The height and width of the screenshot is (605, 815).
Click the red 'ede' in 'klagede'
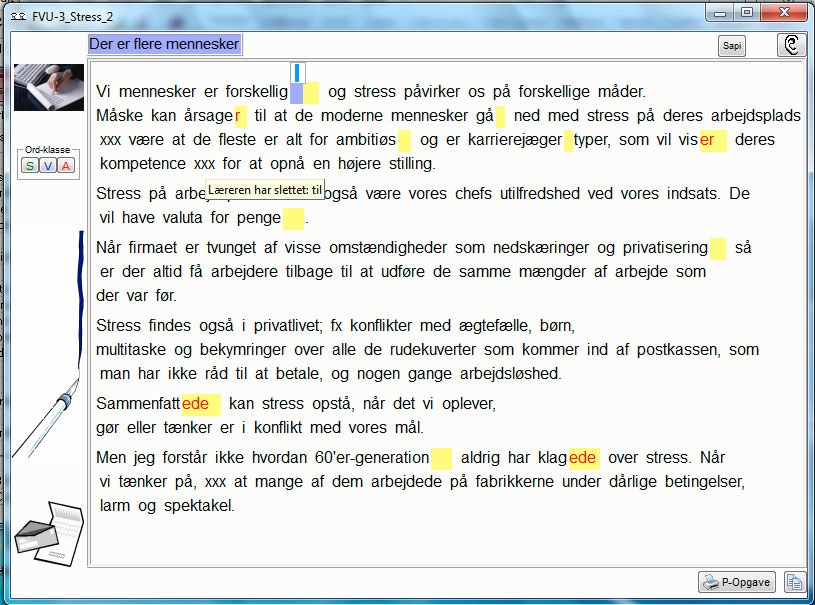584,458
